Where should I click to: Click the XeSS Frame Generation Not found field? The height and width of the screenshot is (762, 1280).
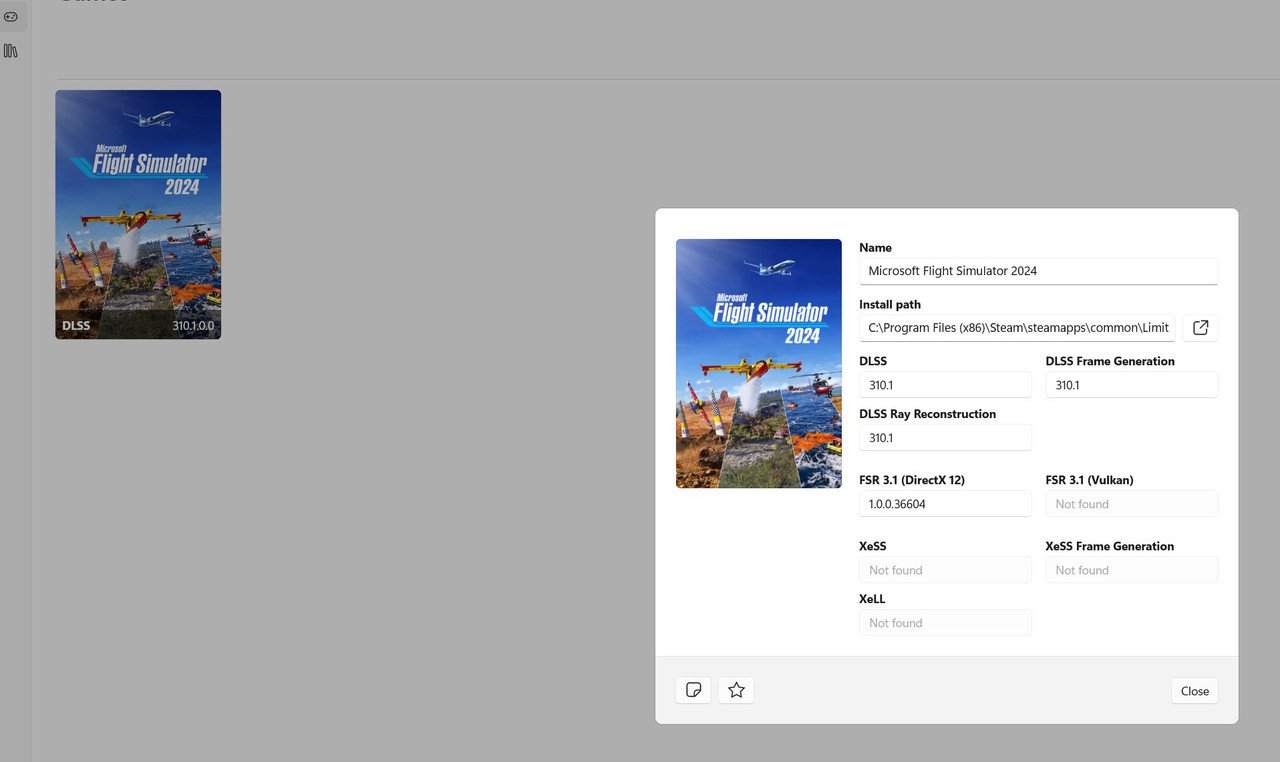pyautogui.click(x=1132, y=570)
